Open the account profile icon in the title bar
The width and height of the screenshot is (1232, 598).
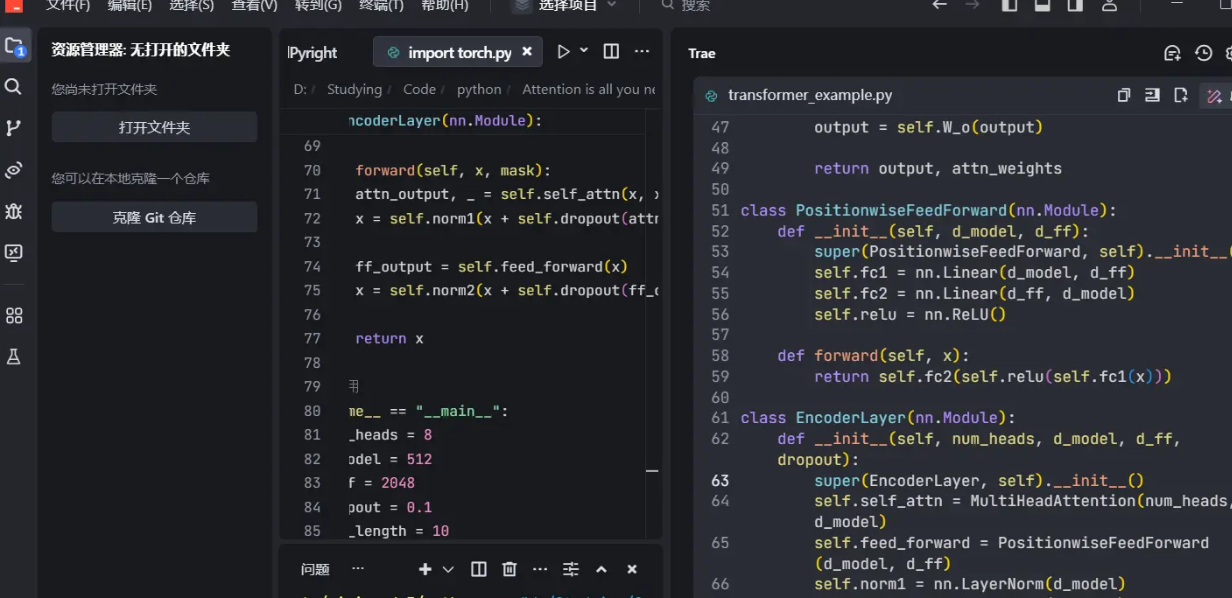tap(1109, 5)
